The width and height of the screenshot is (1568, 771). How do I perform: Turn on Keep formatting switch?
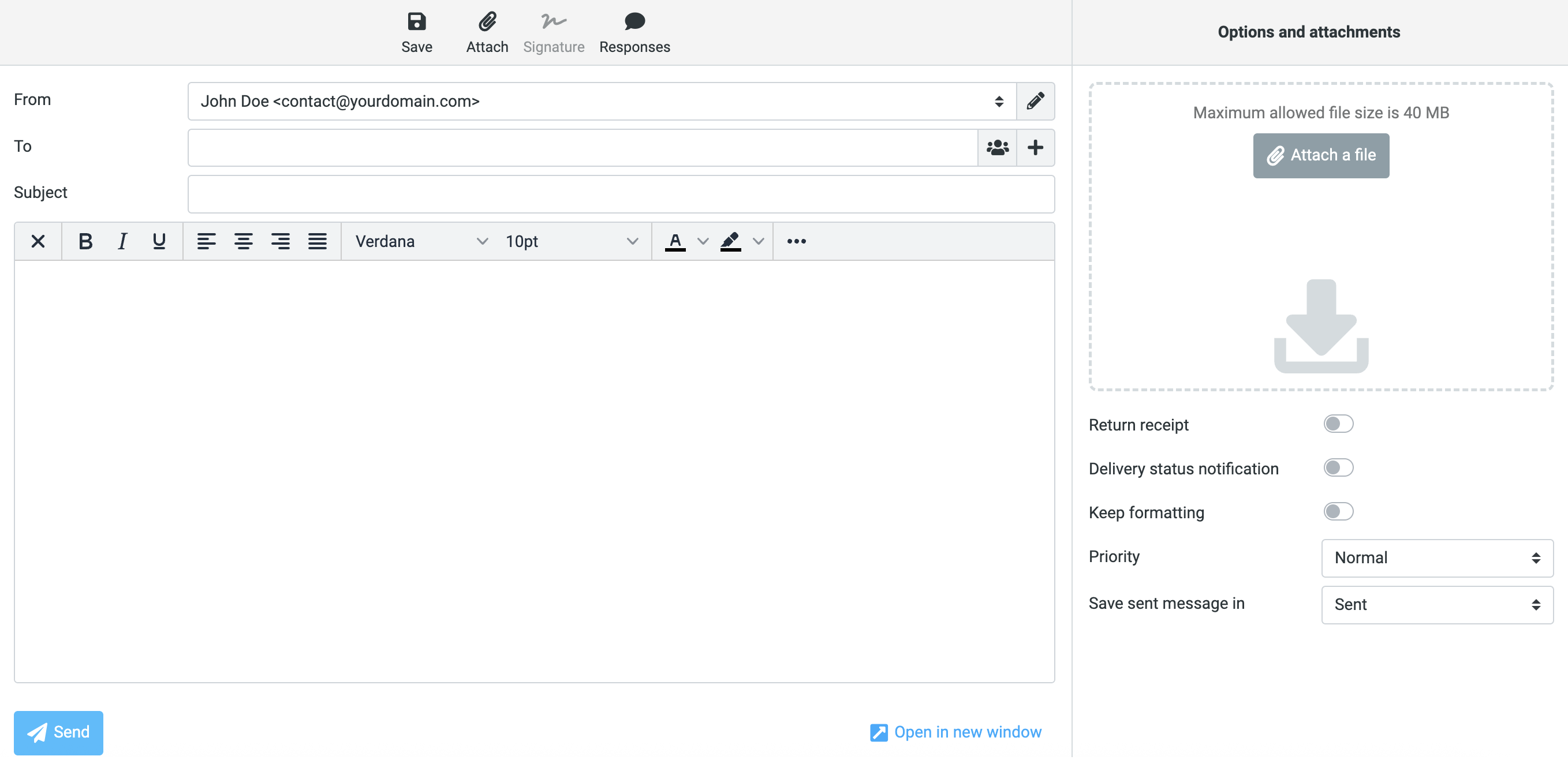(x=1338, y=511)
